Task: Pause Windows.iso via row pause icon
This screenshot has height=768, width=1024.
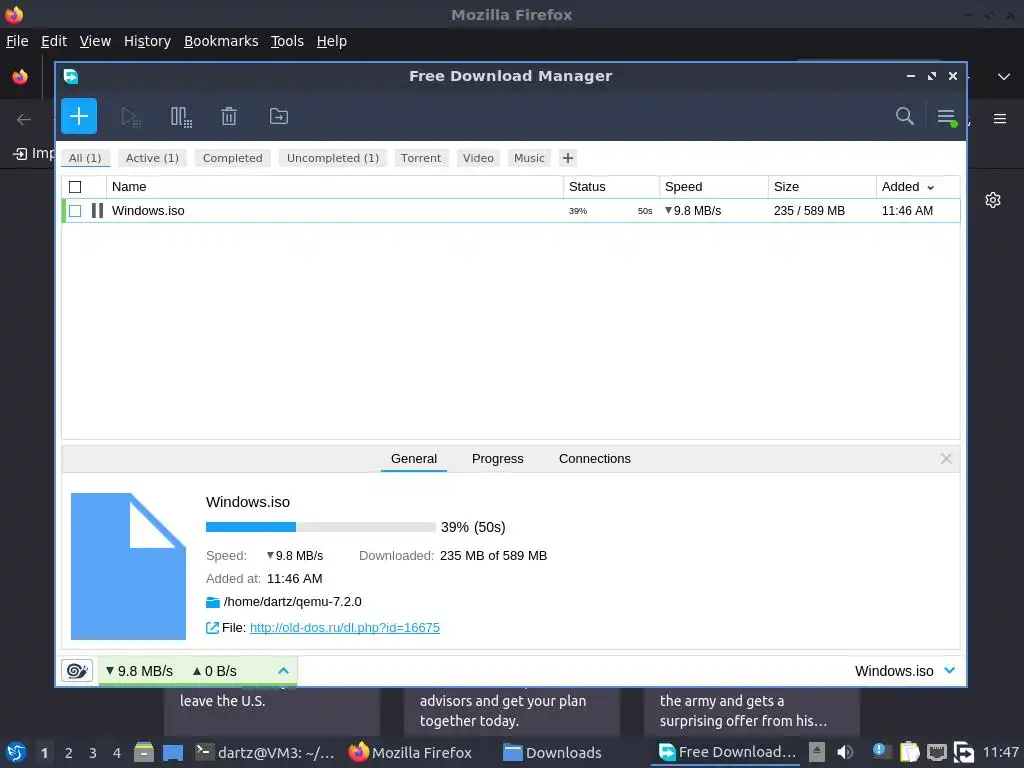Action: [97, 210]
